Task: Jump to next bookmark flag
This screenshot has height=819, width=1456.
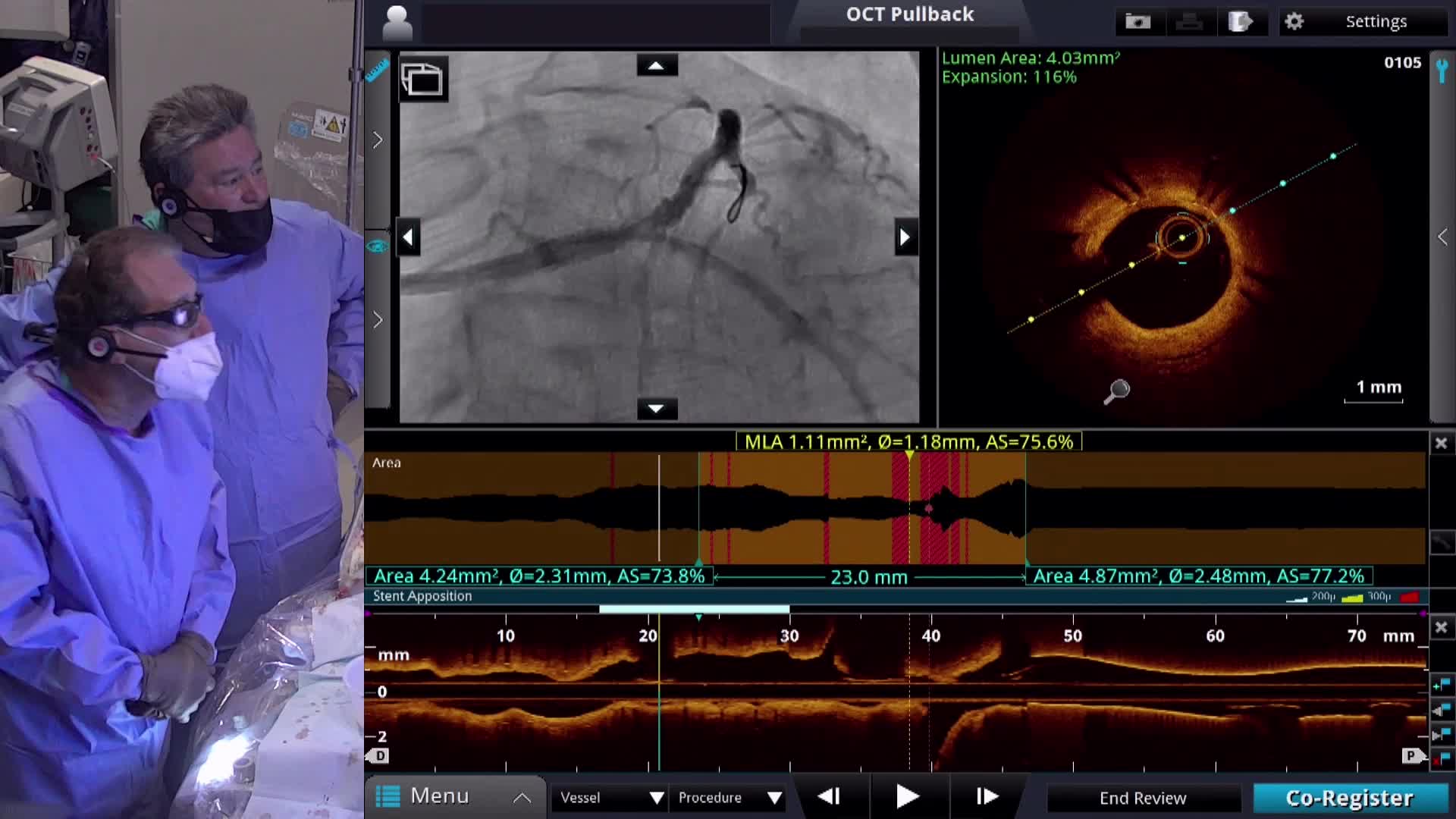Action: [x=1441, y=735]
